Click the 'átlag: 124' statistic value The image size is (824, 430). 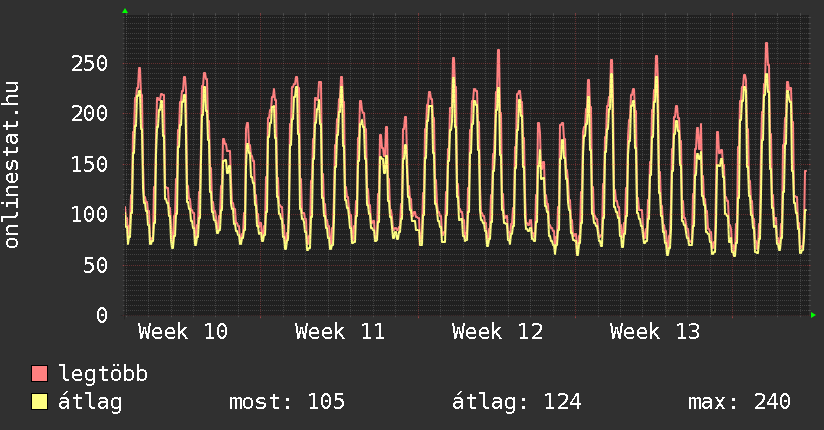coord(516,402)
